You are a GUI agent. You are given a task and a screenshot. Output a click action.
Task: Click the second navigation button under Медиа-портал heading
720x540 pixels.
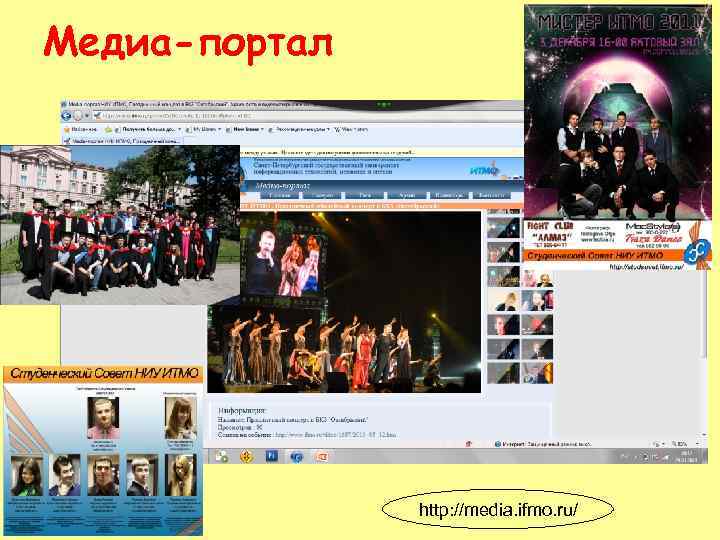[322, 195]
